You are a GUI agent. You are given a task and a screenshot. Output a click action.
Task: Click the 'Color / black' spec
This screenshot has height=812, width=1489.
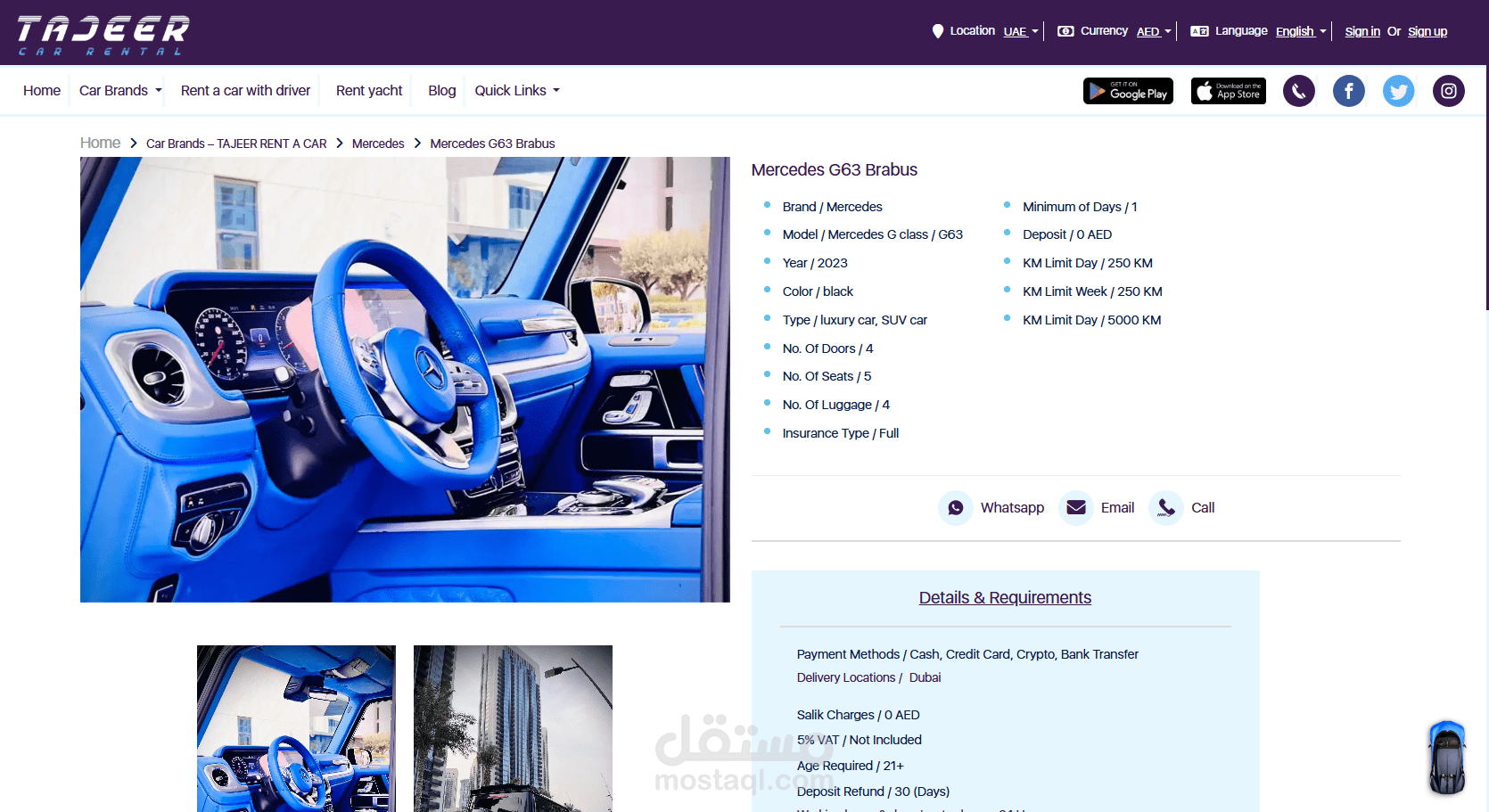pyautogui.click(x=818, y=291)
